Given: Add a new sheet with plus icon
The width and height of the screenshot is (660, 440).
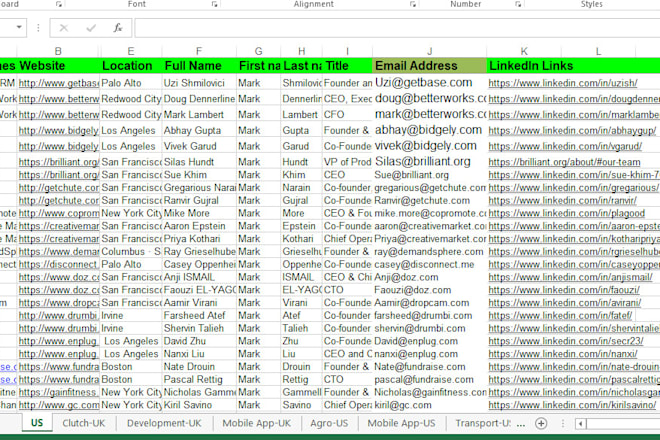Looking at the screenshot, I should click(541, 423).
